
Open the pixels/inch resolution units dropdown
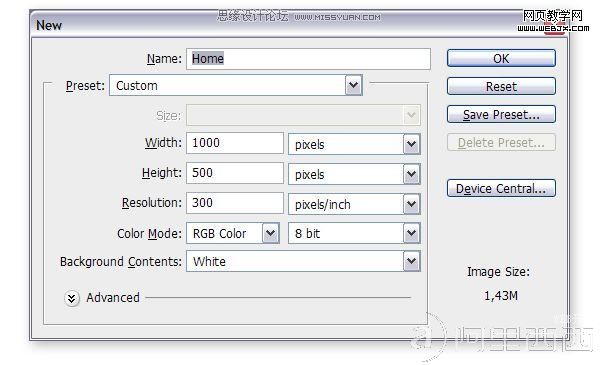(354, 204)
